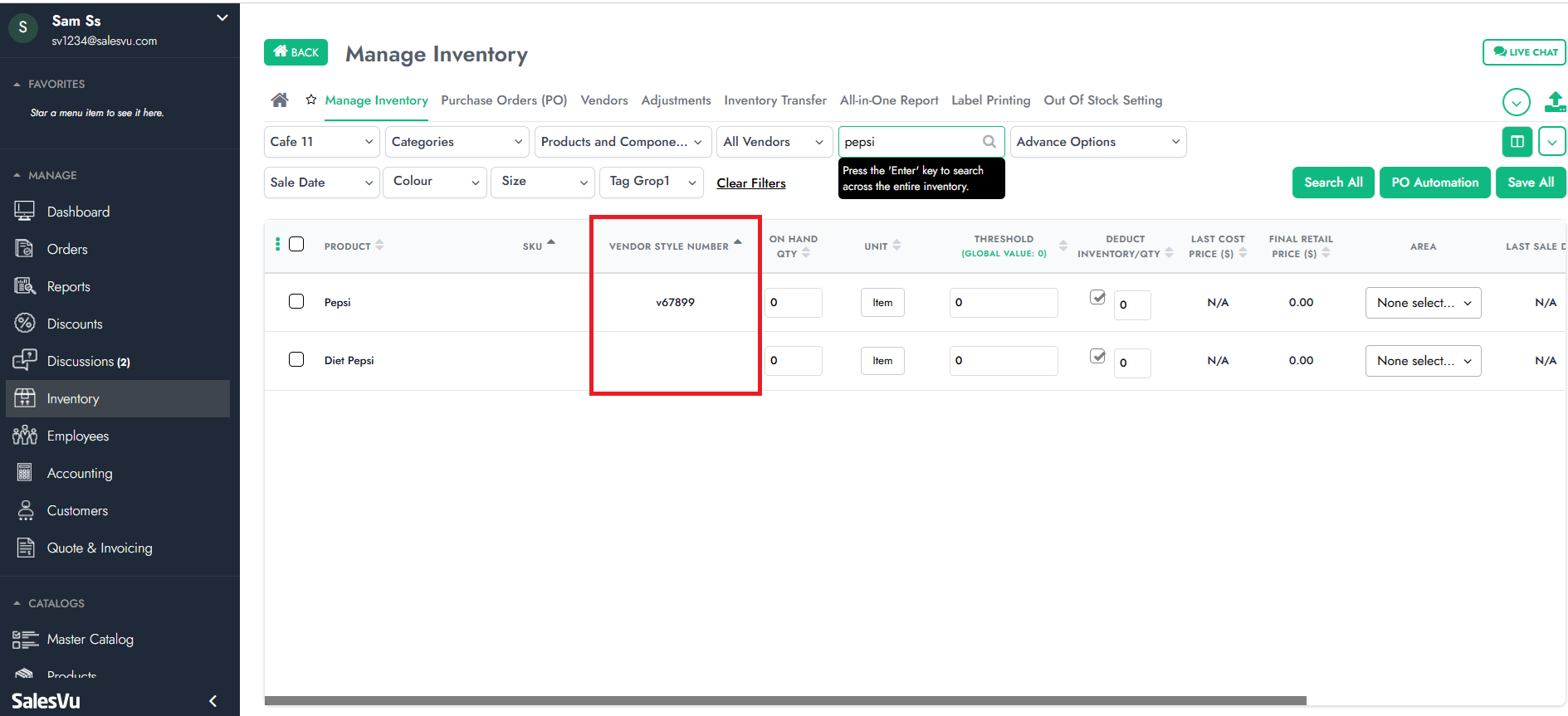The width and height of the screenshot is (1568, 716).
Task: Switch to the Purchase Orders (PO) tab
Action: [x=504, y=100]
